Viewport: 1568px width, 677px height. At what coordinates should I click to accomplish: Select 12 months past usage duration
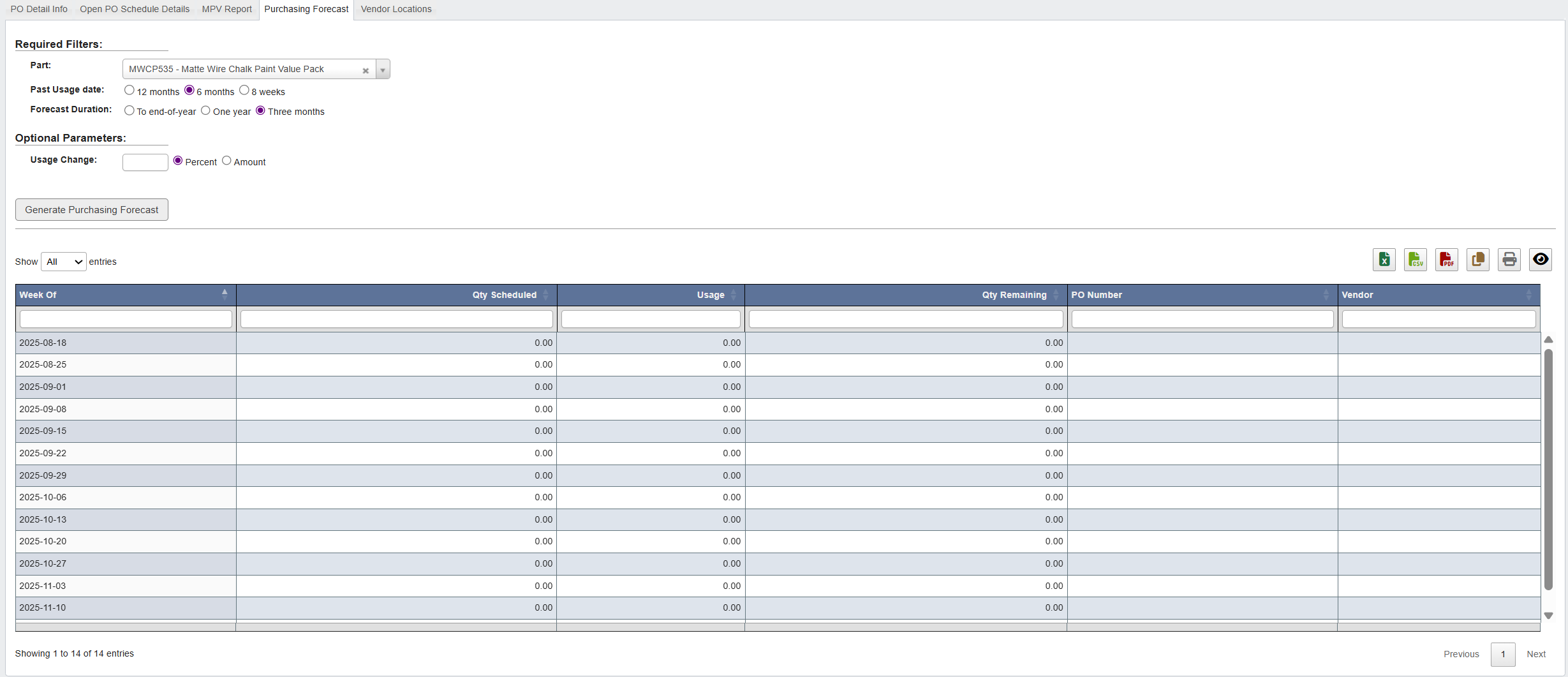(x=129, y=90)
